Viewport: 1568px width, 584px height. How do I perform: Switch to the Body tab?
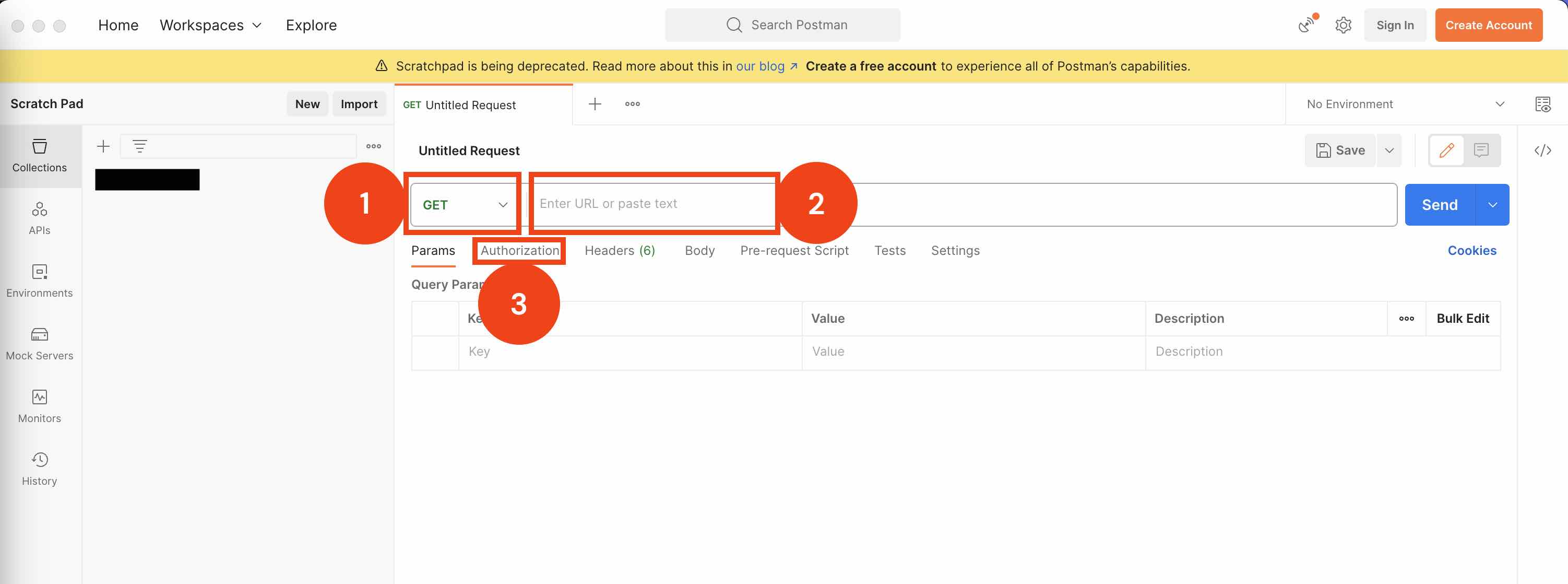(699, 250)
